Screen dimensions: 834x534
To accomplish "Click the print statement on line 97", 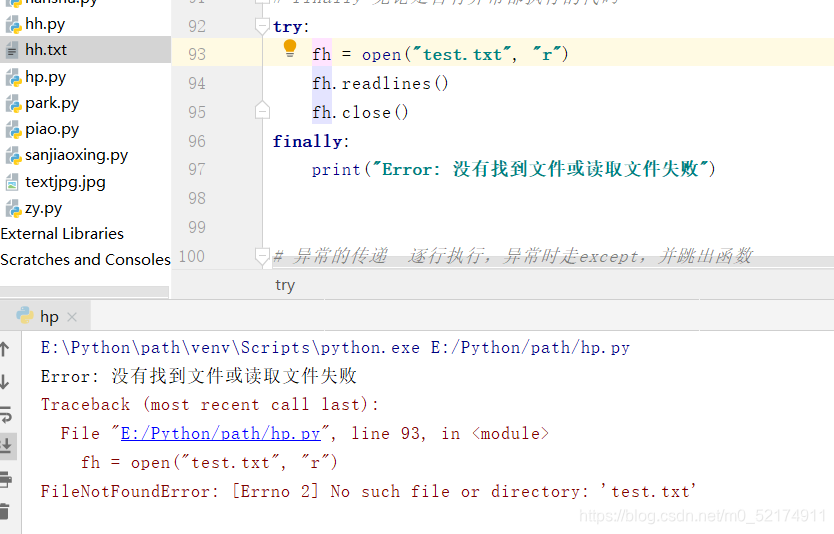I will point(514,169).
